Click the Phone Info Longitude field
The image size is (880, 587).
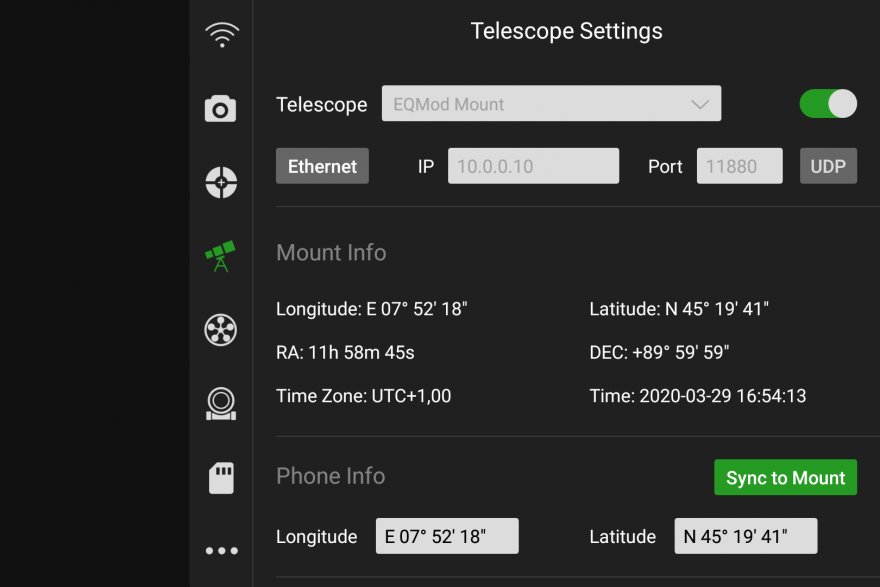click(x=447, y=536)
